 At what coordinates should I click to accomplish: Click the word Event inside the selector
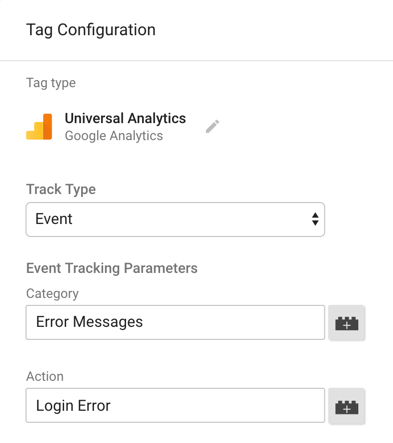[54, 219]
